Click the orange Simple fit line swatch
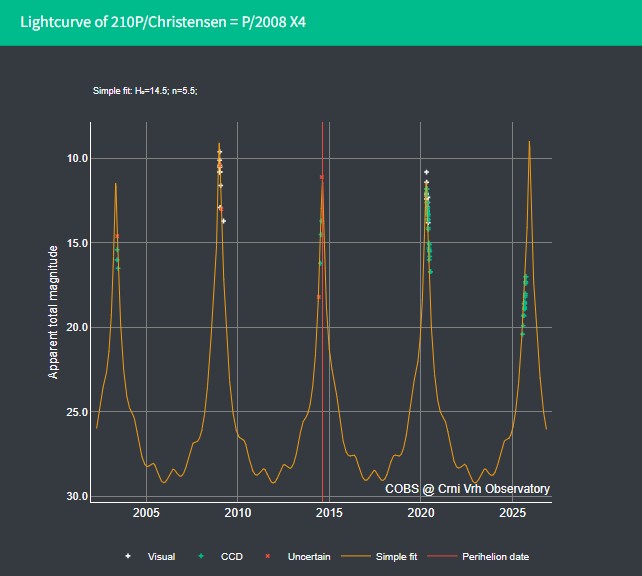The height and width of the screenshot is (576, 642). click(x=356, y=556)
